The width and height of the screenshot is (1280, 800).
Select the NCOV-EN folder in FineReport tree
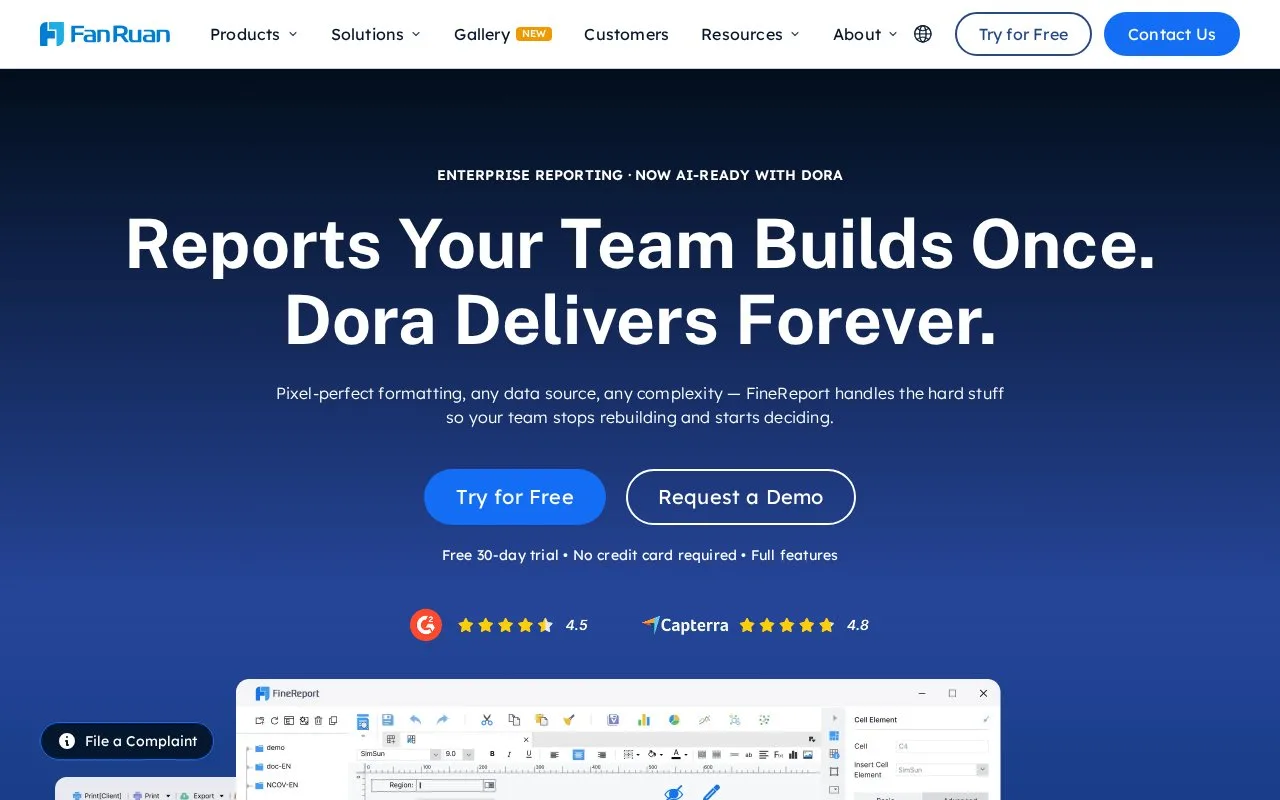click(278, 785)
